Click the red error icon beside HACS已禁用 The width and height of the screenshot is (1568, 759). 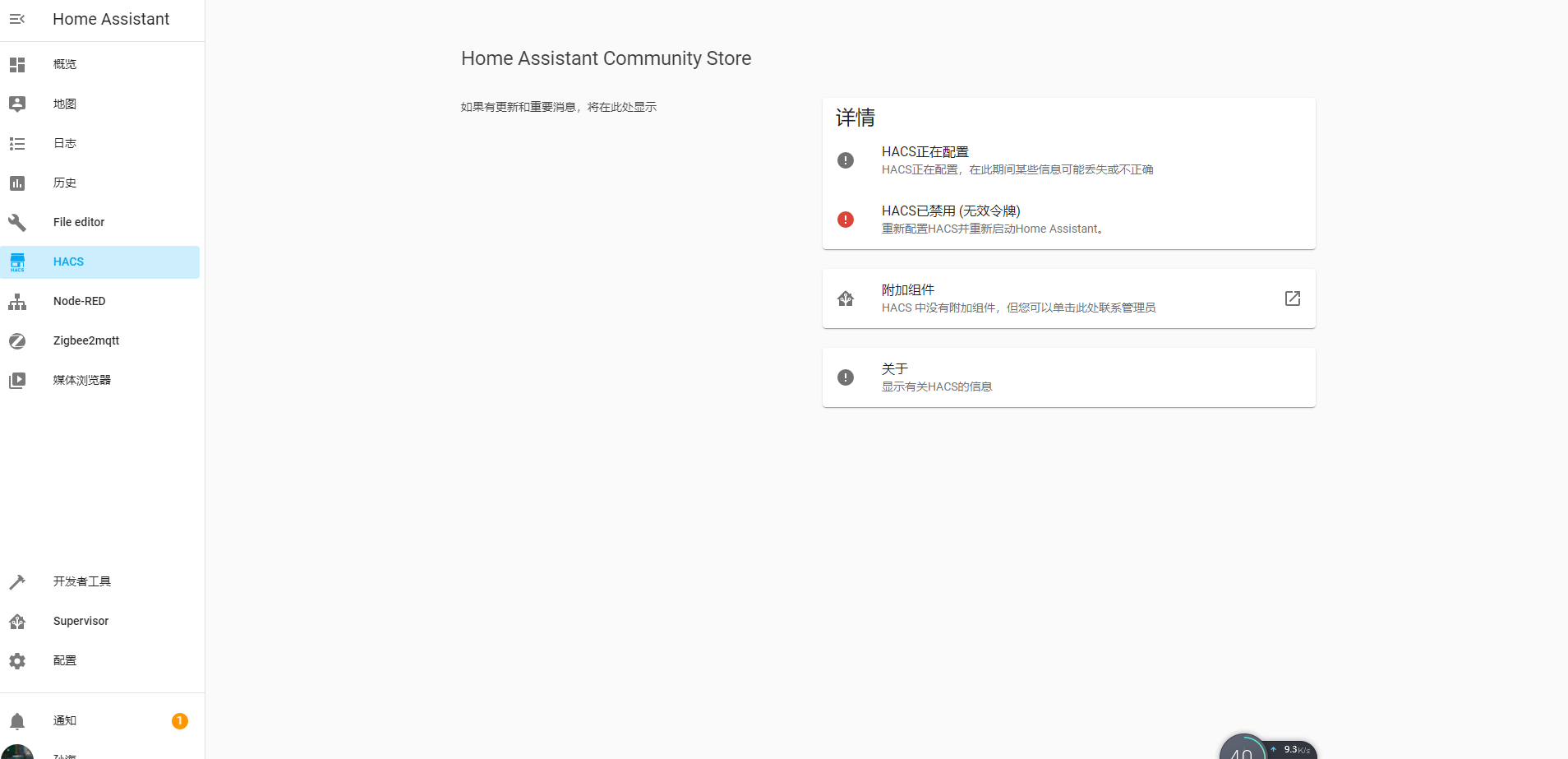846,220
